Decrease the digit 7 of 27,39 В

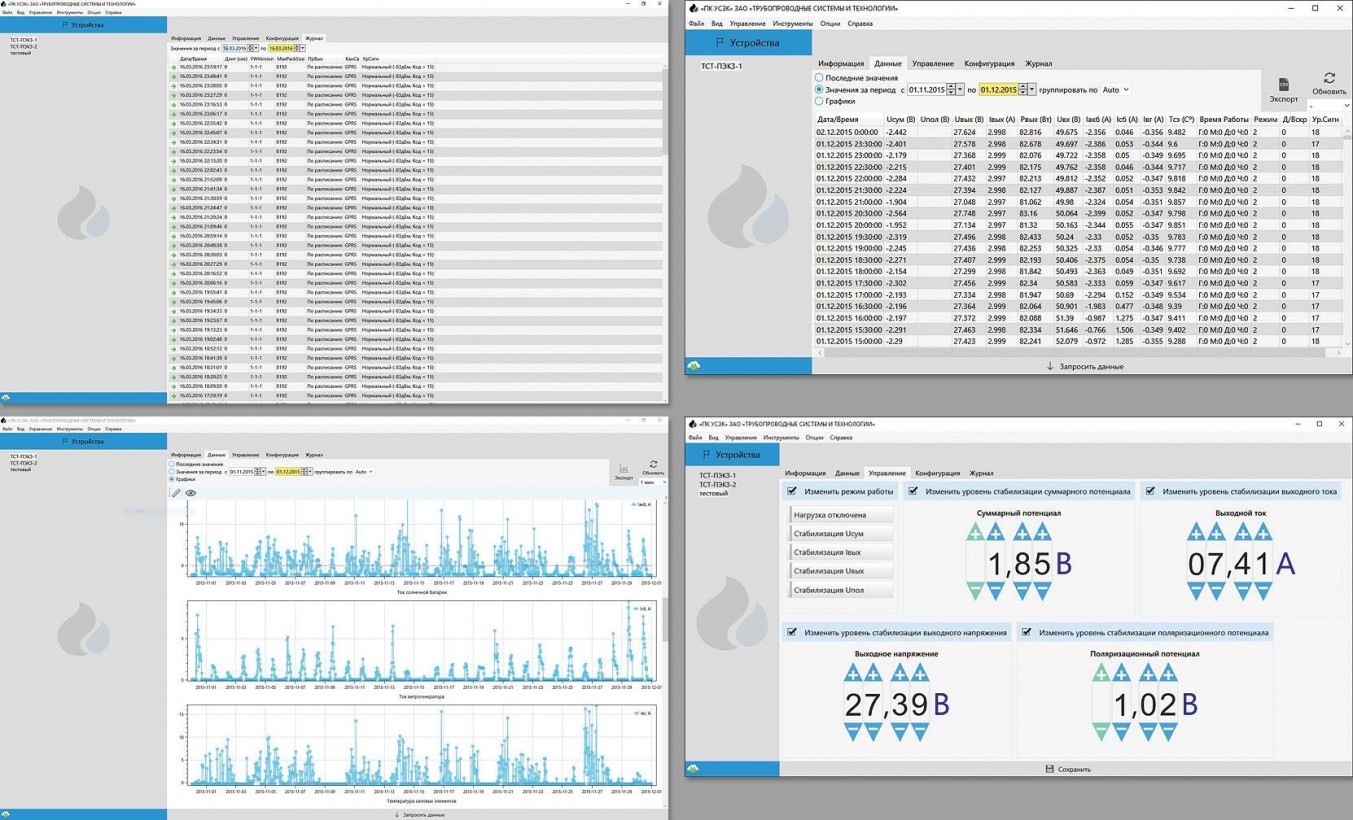click(x=873, y=732)
